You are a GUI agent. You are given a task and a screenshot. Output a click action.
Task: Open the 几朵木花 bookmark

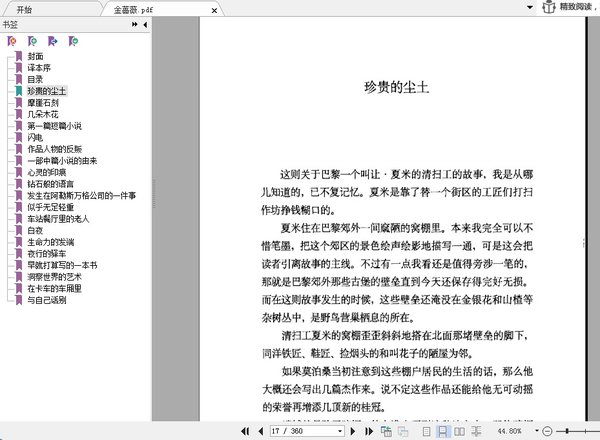coord(43,114)
